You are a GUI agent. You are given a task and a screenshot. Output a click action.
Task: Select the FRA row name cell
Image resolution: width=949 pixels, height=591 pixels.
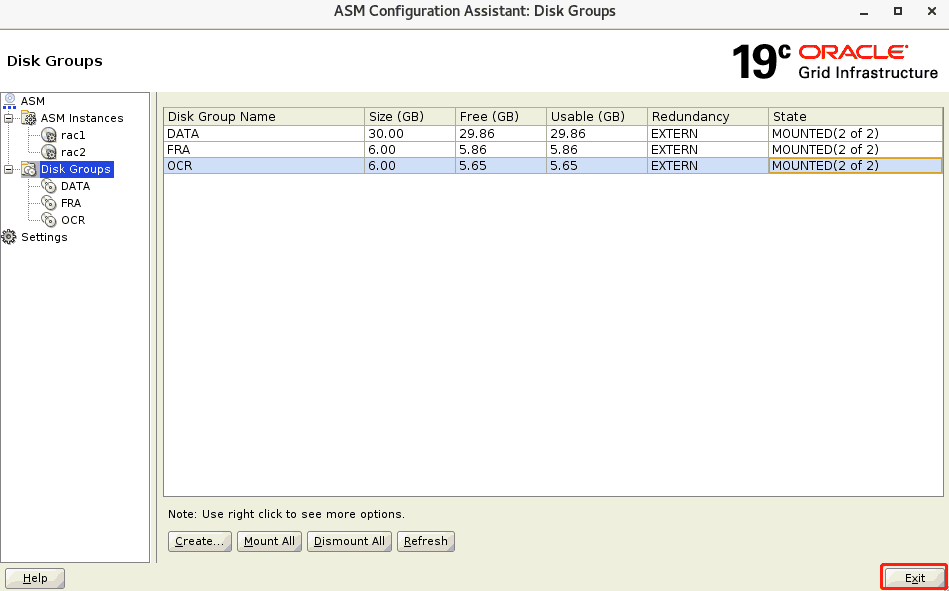point(264,150)
